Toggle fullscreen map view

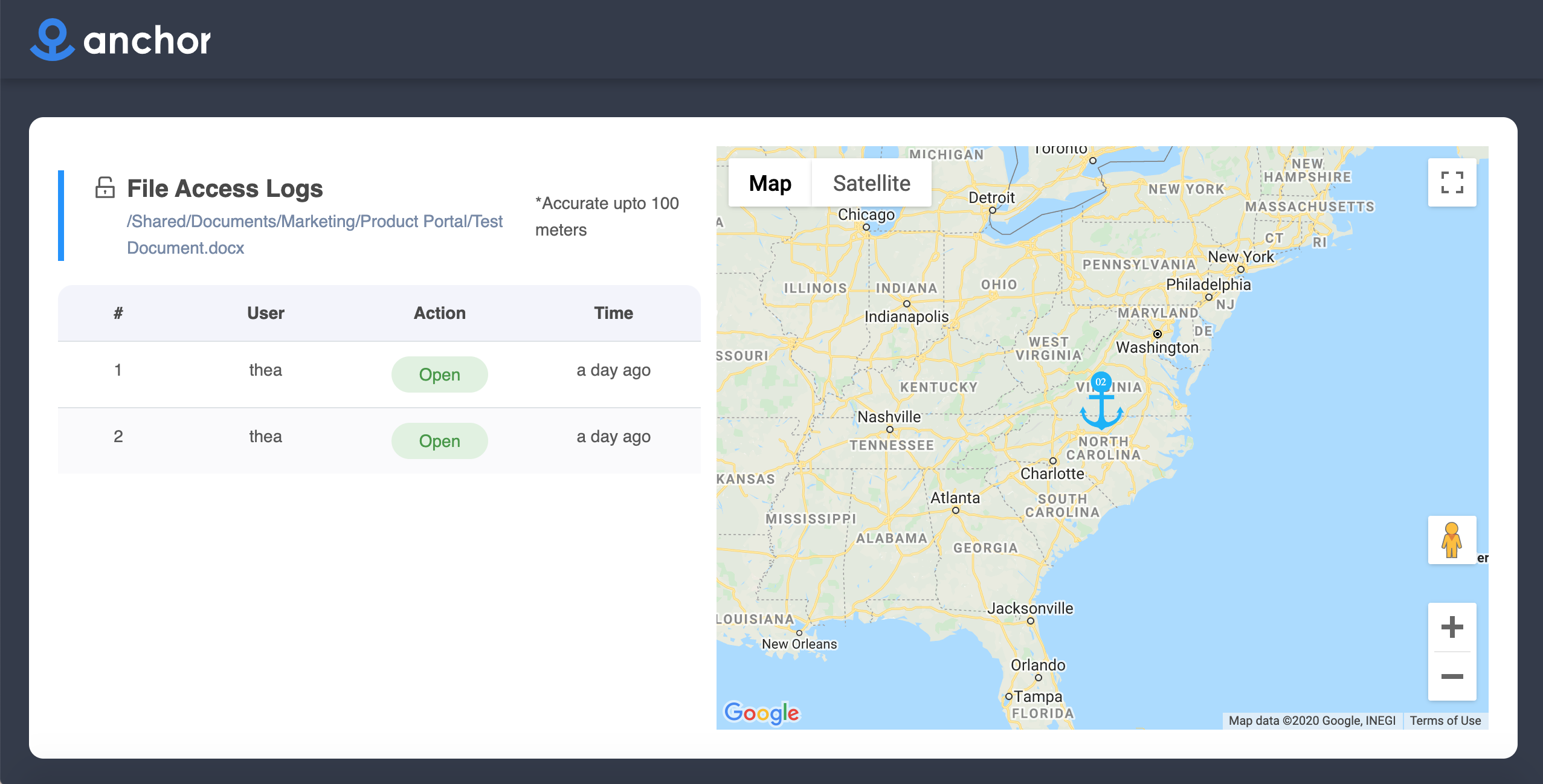[x=1452, y=182]
